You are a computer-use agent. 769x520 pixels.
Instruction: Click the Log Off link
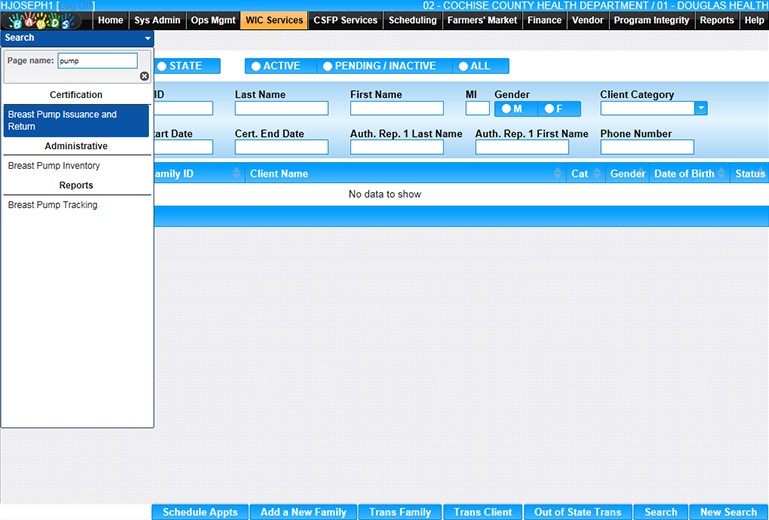[76, 6]
